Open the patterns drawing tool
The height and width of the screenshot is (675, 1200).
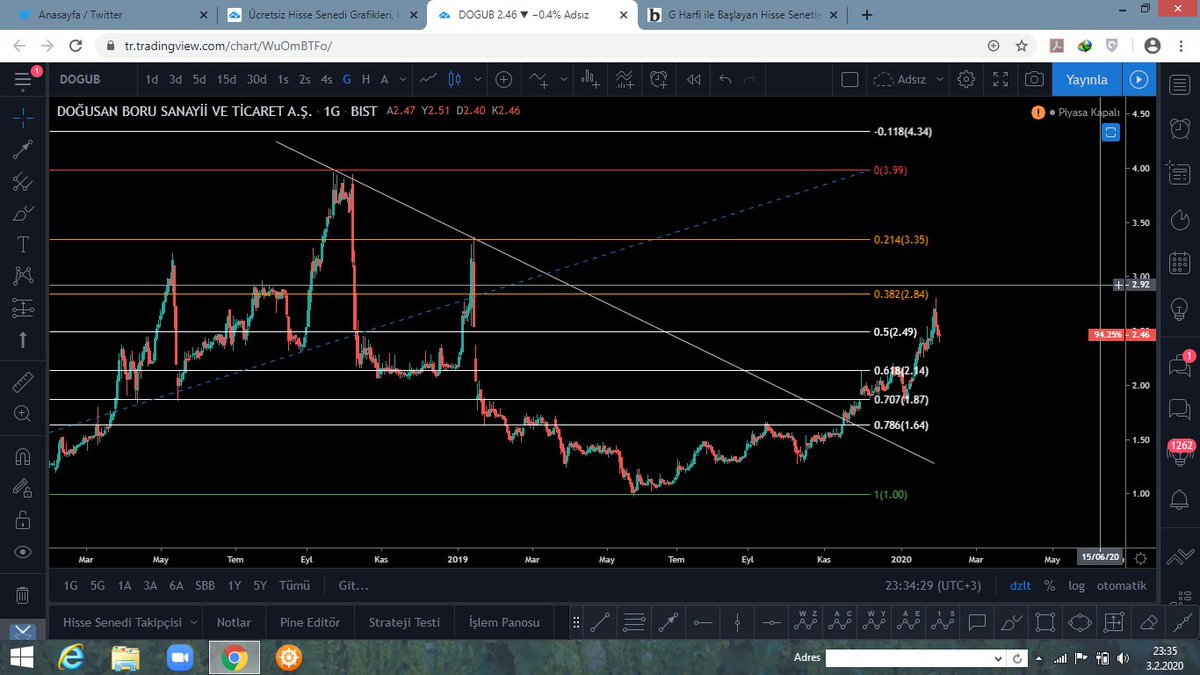(x=22, y=276)
